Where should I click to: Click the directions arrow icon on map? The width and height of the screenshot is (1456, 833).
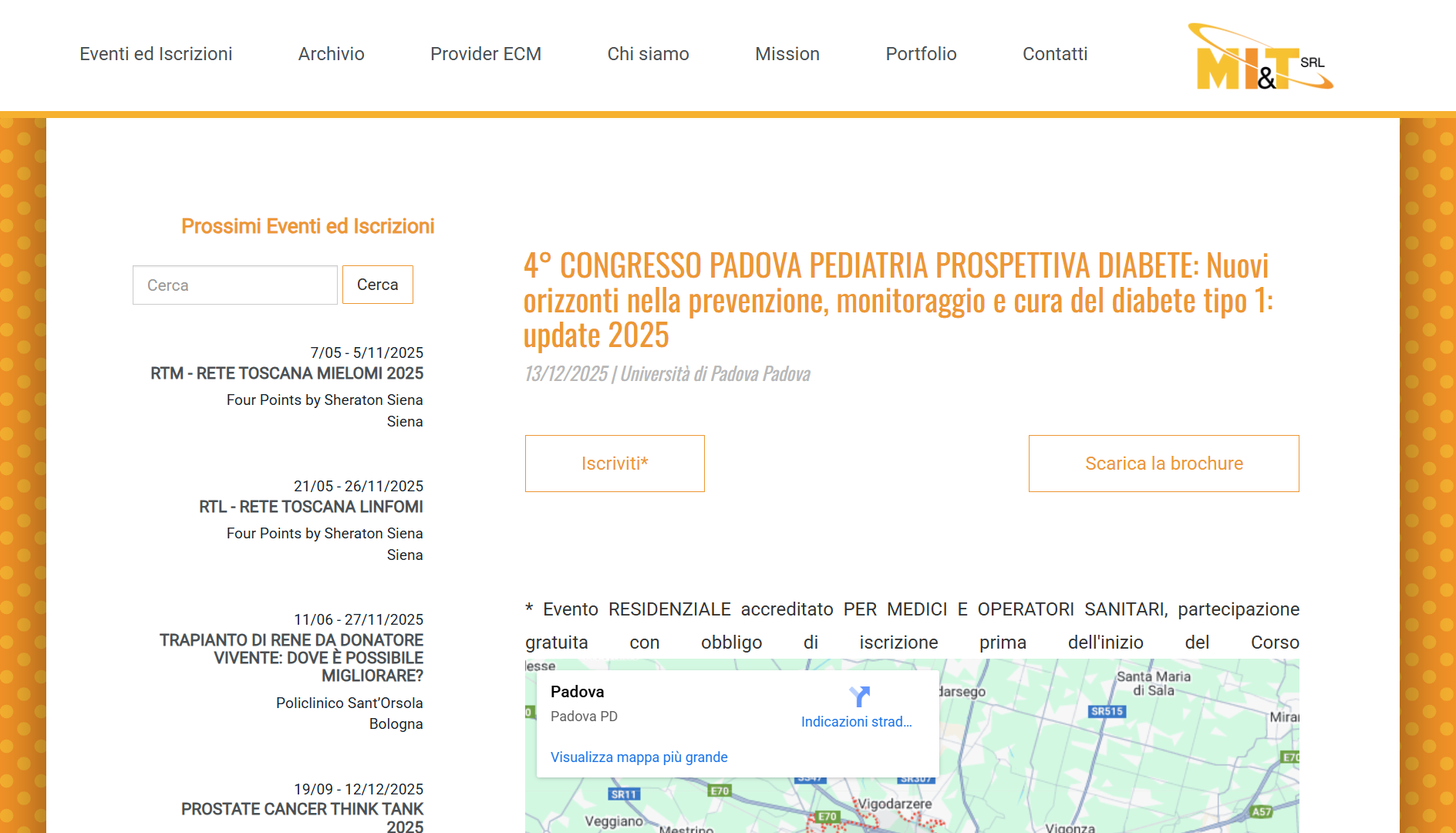859,696
